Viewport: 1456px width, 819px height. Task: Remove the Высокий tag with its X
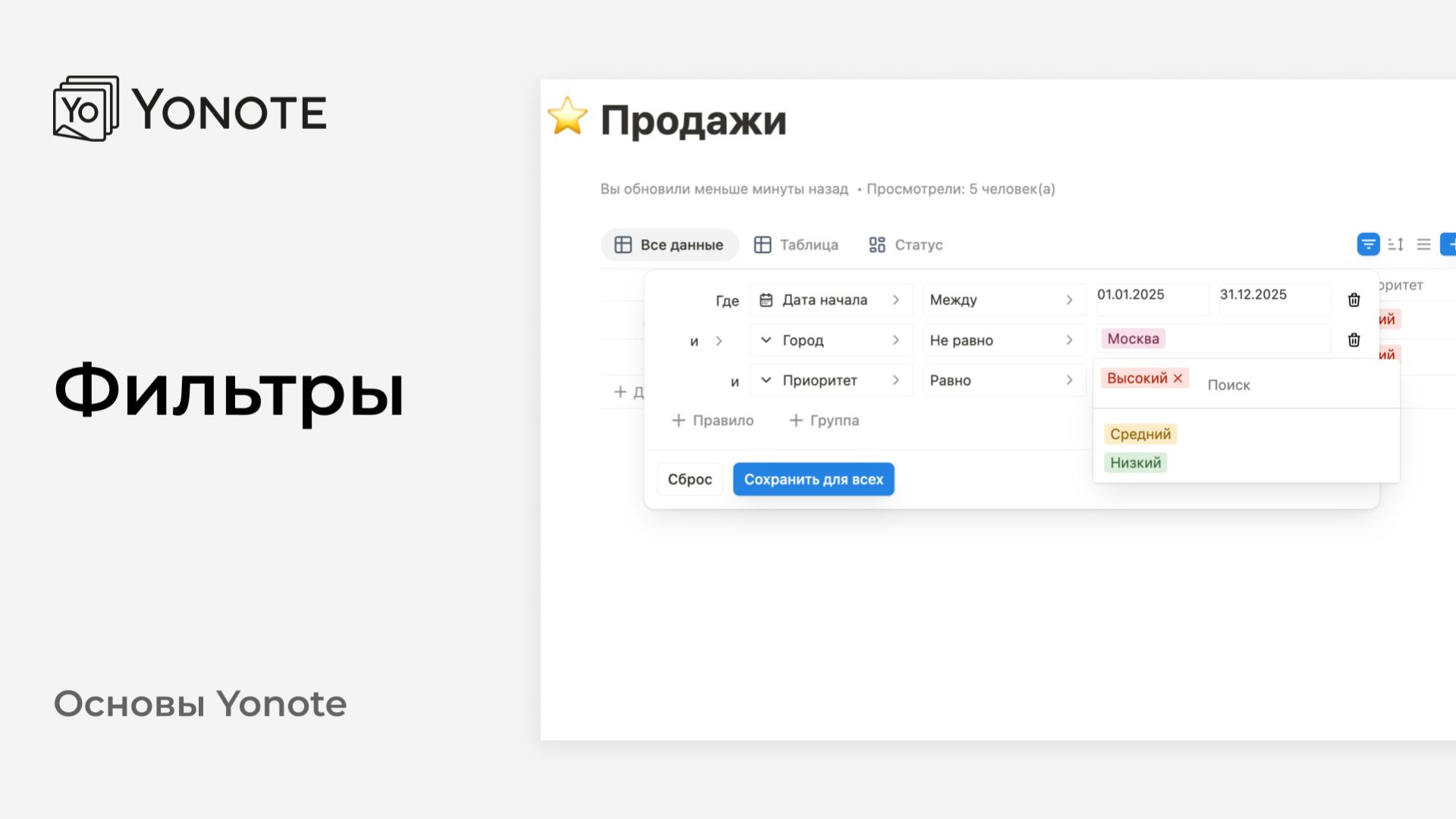(1178, 378)
